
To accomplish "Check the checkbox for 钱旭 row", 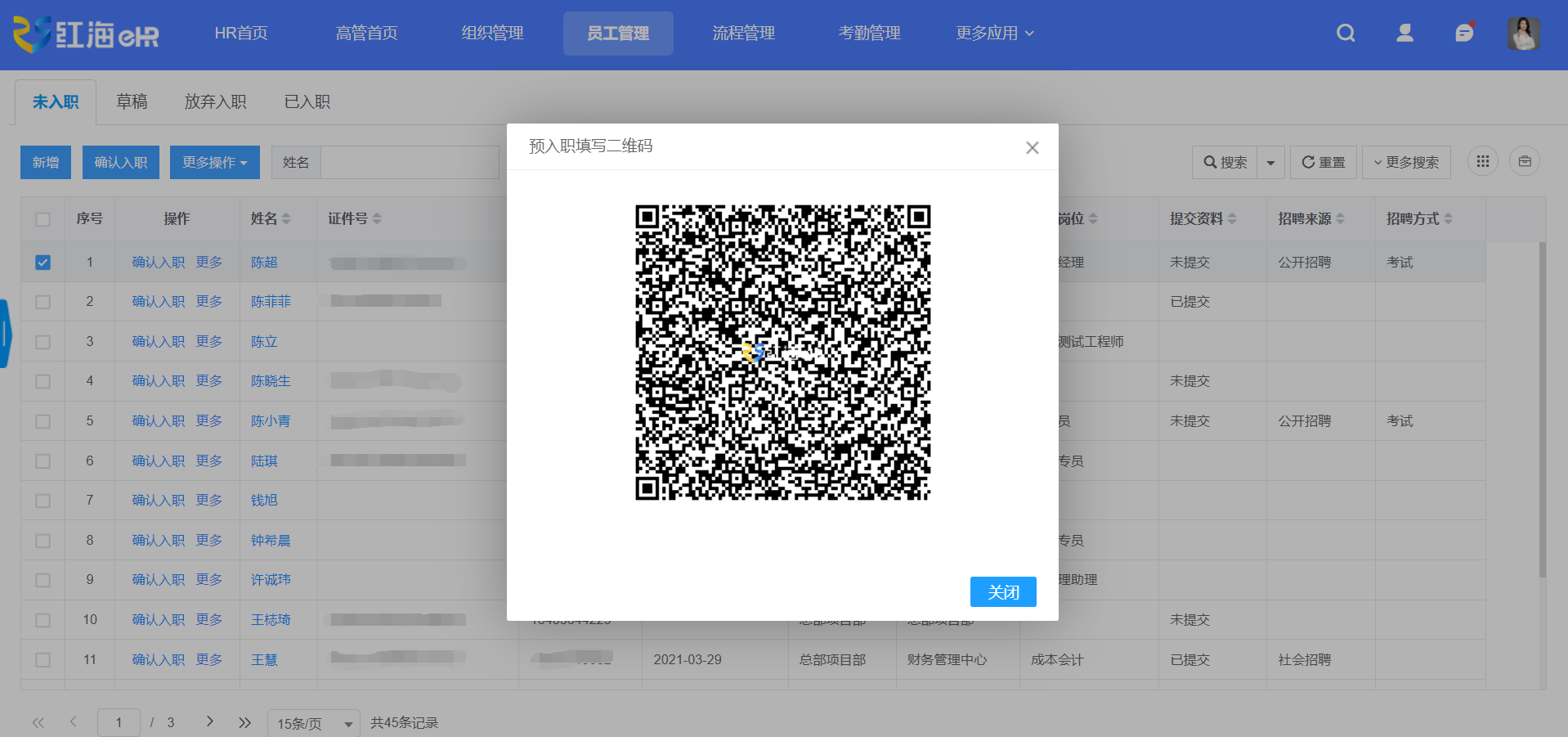I will tap(43, 501).
